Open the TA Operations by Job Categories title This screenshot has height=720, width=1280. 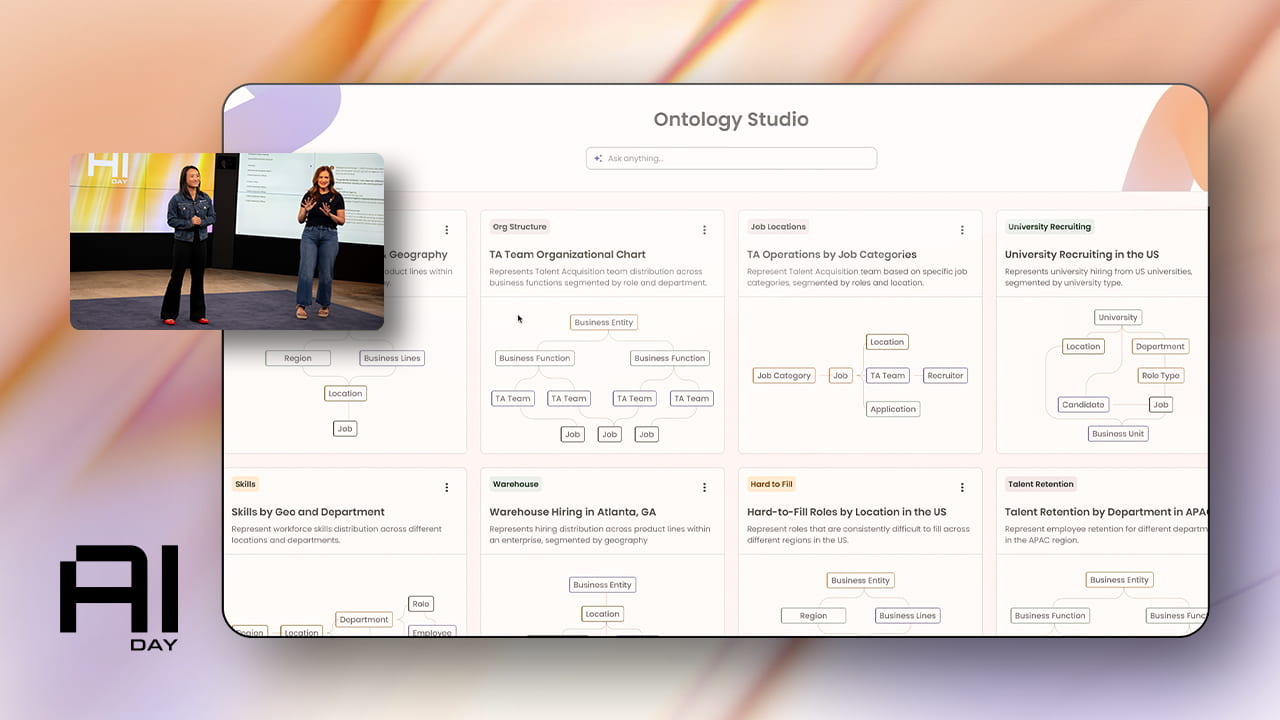click(x=832, y=254)
